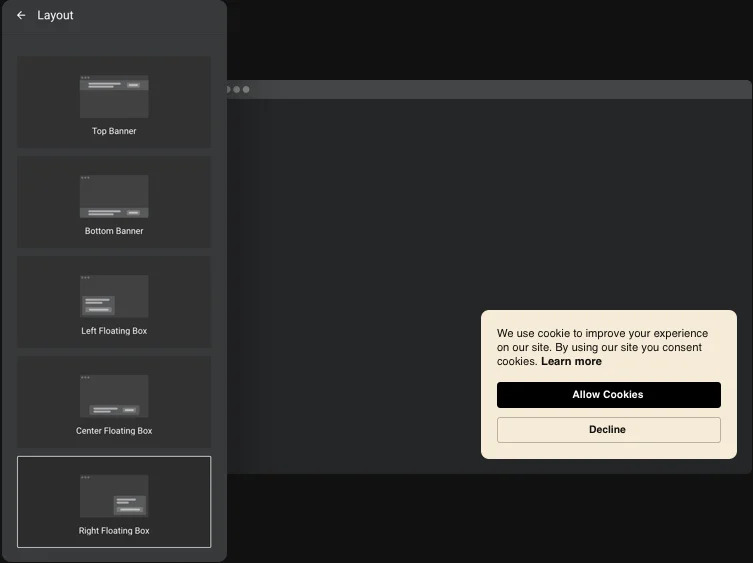Choose the Bottom Banner label
Viewport: 753px width, 563px height.
tap(114, 231)
